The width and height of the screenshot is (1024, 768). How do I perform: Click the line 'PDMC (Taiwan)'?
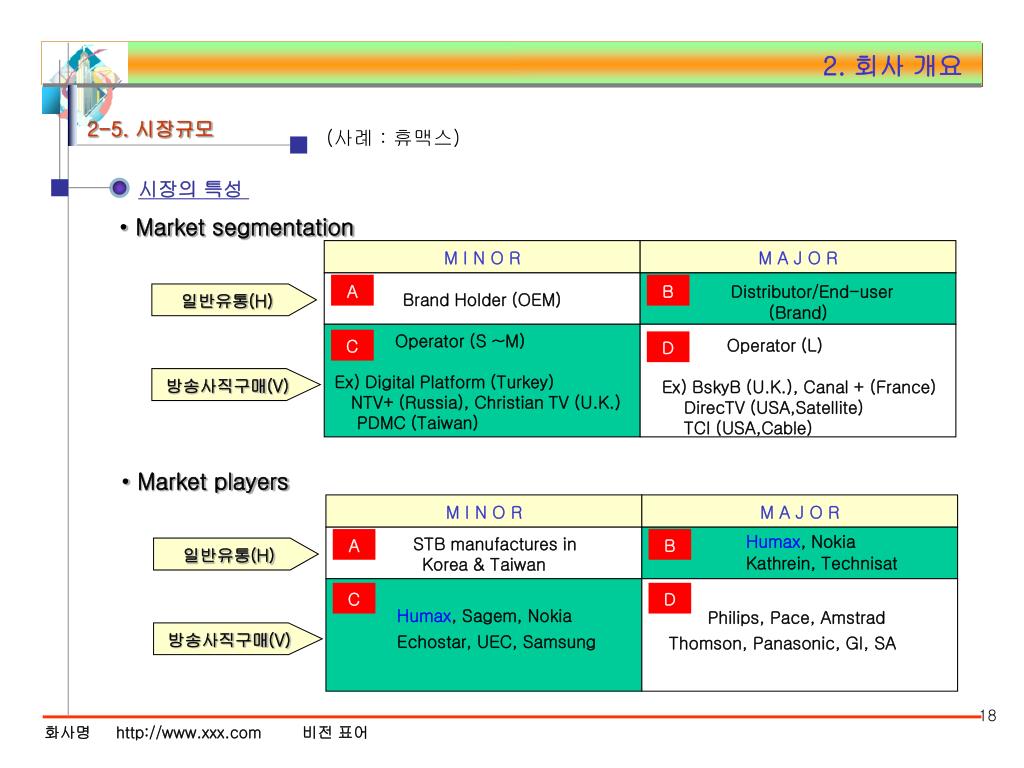[x=417, y=423]
